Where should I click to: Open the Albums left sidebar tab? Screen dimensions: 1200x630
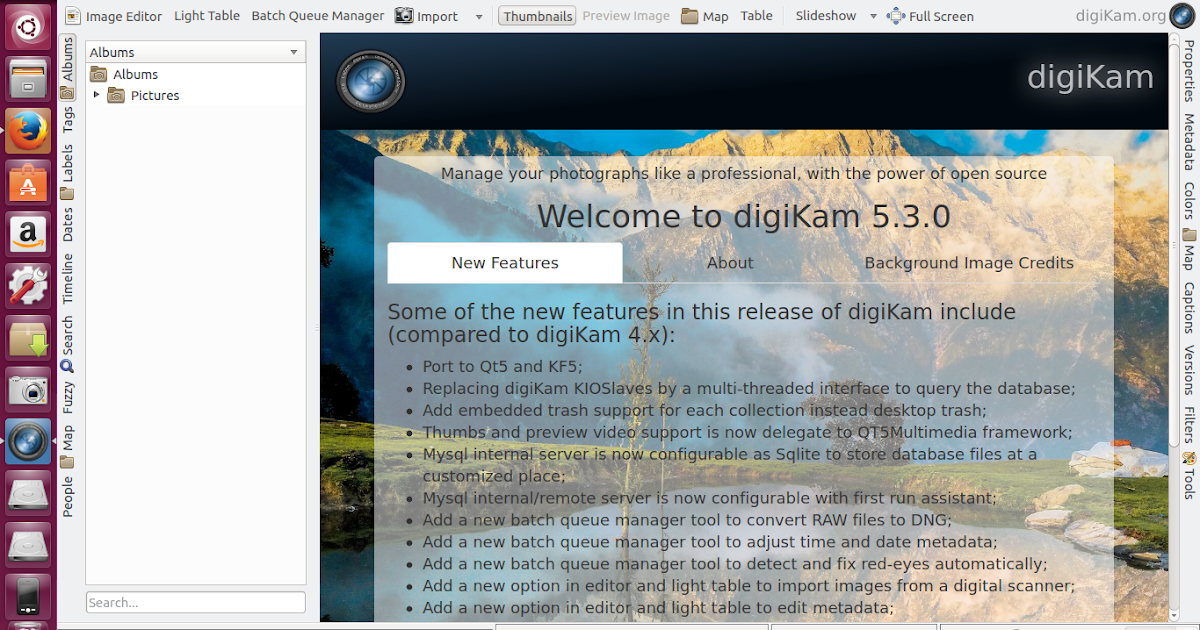coord(67,68)
